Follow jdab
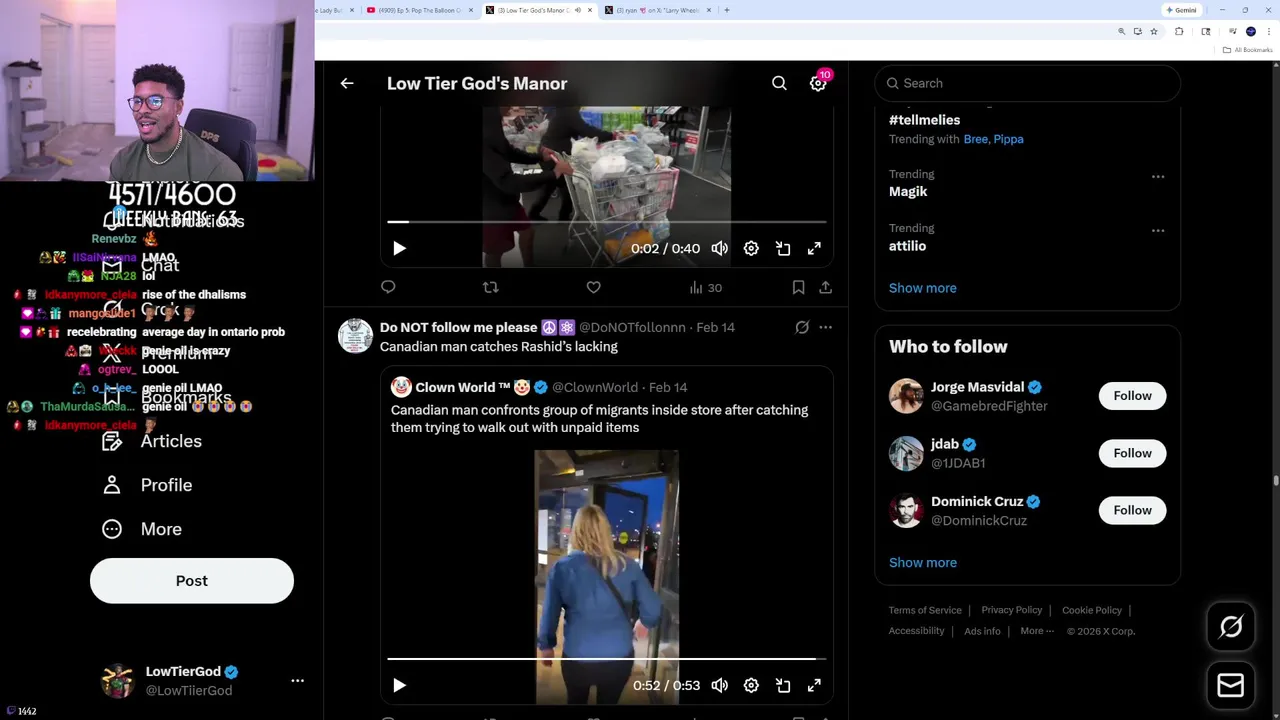Viewport: 1280px width, 720px height. [x=1132, y=453]
